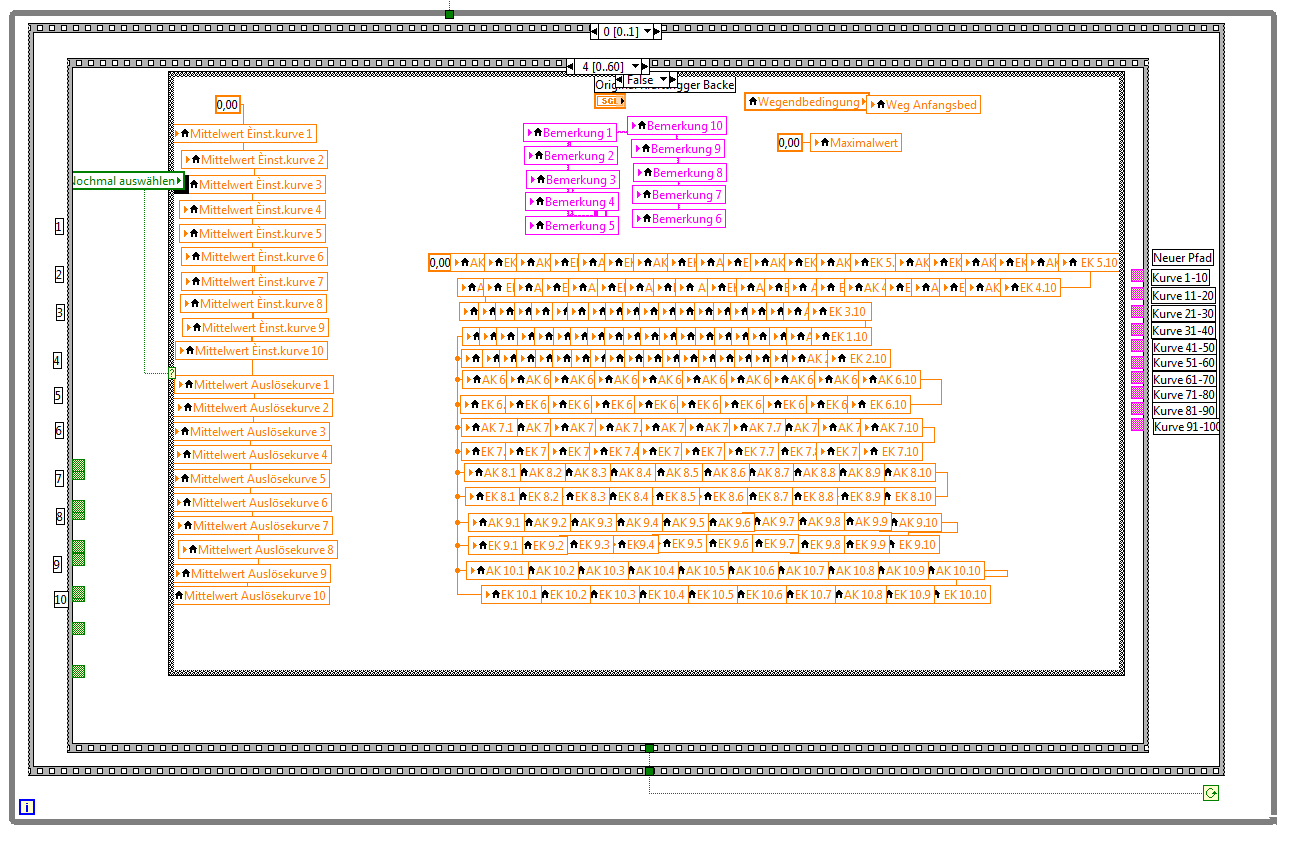Select the SGL numeric constant node
The width and height of the screenshot is (1299, 844).
[x=609, y=101]
